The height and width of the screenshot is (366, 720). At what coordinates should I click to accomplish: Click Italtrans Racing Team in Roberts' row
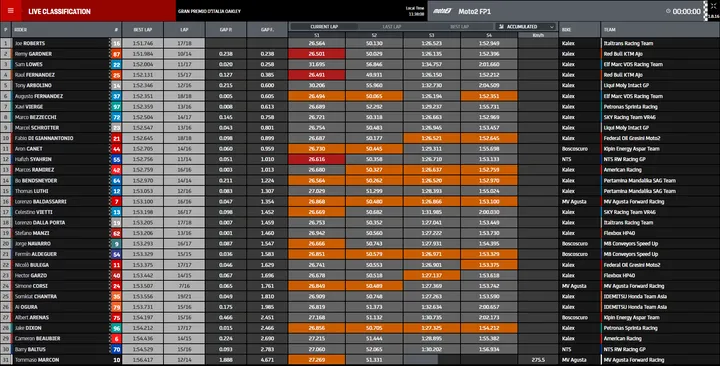[x=628, y=43]
